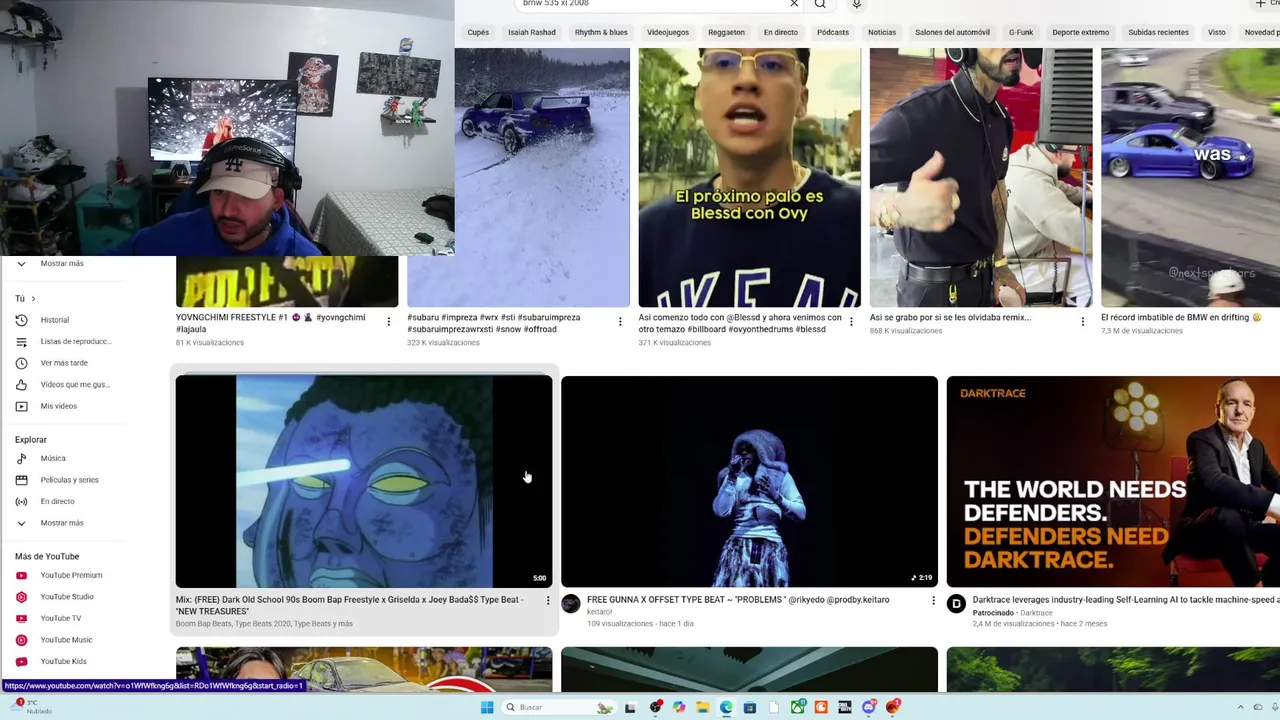The width and height of the screenshot is (1280, 720).
Task: Open Darktrace channel avatar
Action: coord(956,604)
